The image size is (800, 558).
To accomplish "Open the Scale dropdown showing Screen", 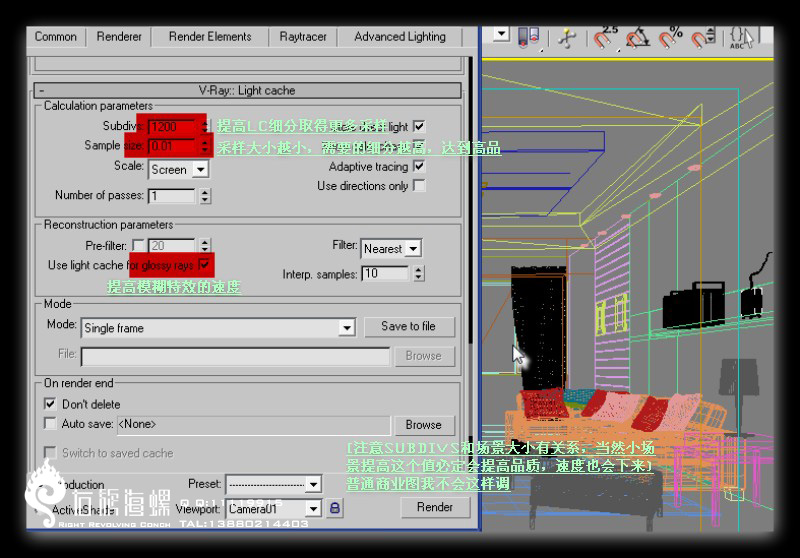I will [178, 169].
